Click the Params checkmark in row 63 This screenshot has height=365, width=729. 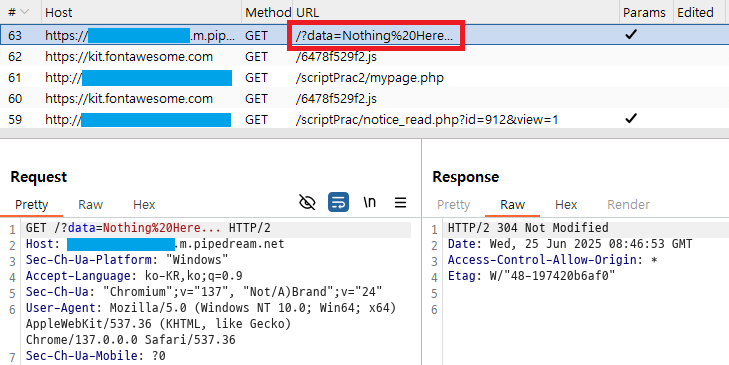(x=630, y=34)
